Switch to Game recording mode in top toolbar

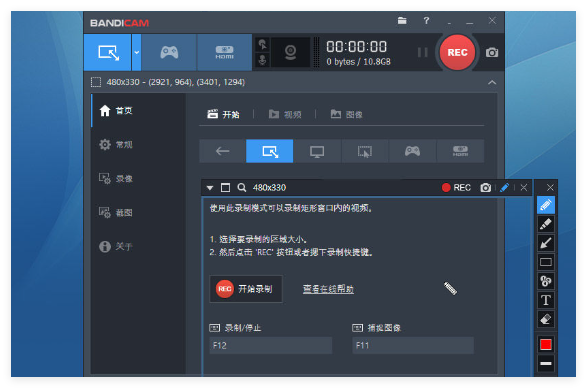pyautogui.click(x=169, y=52)
